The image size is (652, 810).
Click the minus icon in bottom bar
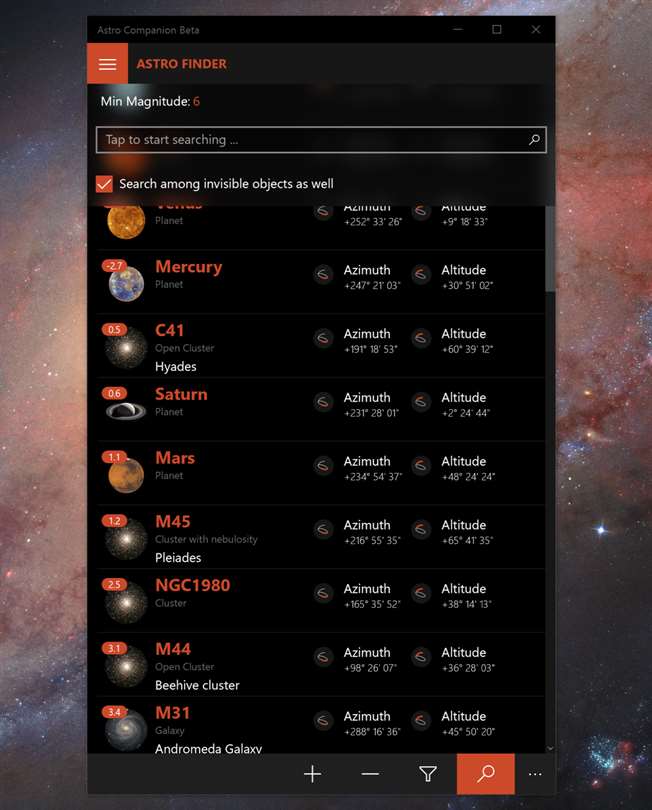point(370,774)
